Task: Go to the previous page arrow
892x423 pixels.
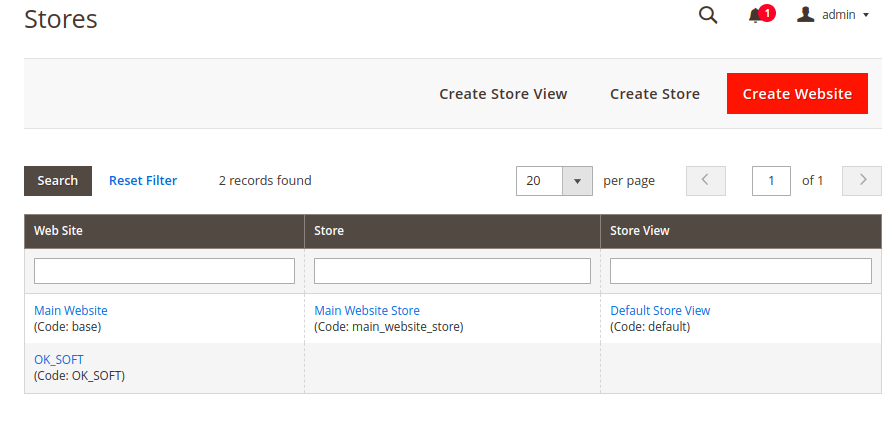Action: click(706, 181)
